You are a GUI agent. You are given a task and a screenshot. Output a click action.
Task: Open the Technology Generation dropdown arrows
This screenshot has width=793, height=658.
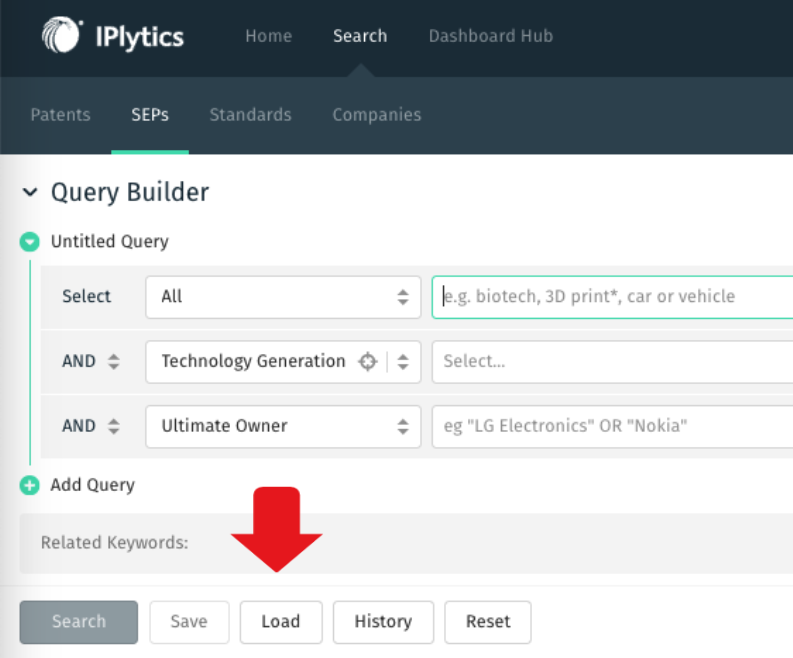pos(403,362)
